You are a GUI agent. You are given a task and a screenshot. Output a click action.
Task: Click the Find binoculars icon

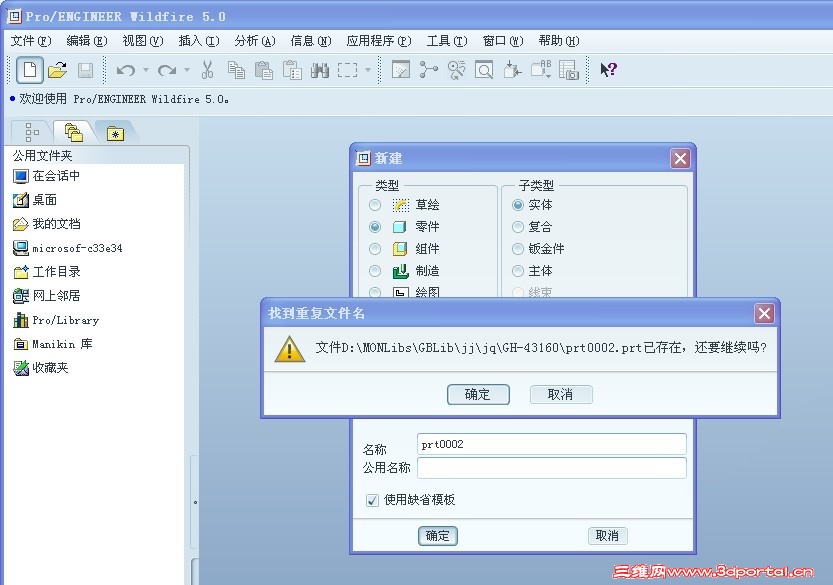coord(320,70)
